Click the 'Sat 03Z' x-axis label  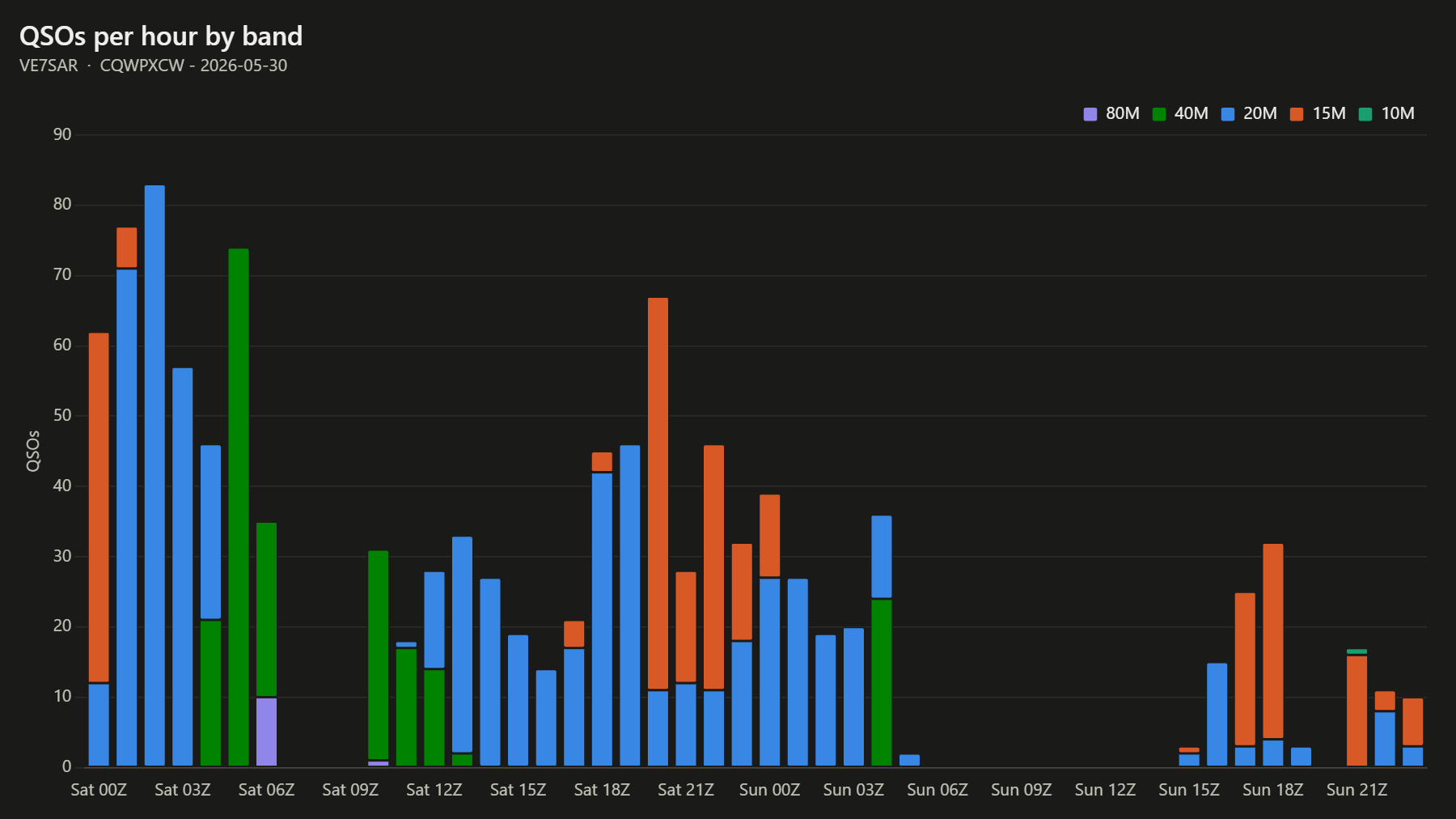coord(183,790)
